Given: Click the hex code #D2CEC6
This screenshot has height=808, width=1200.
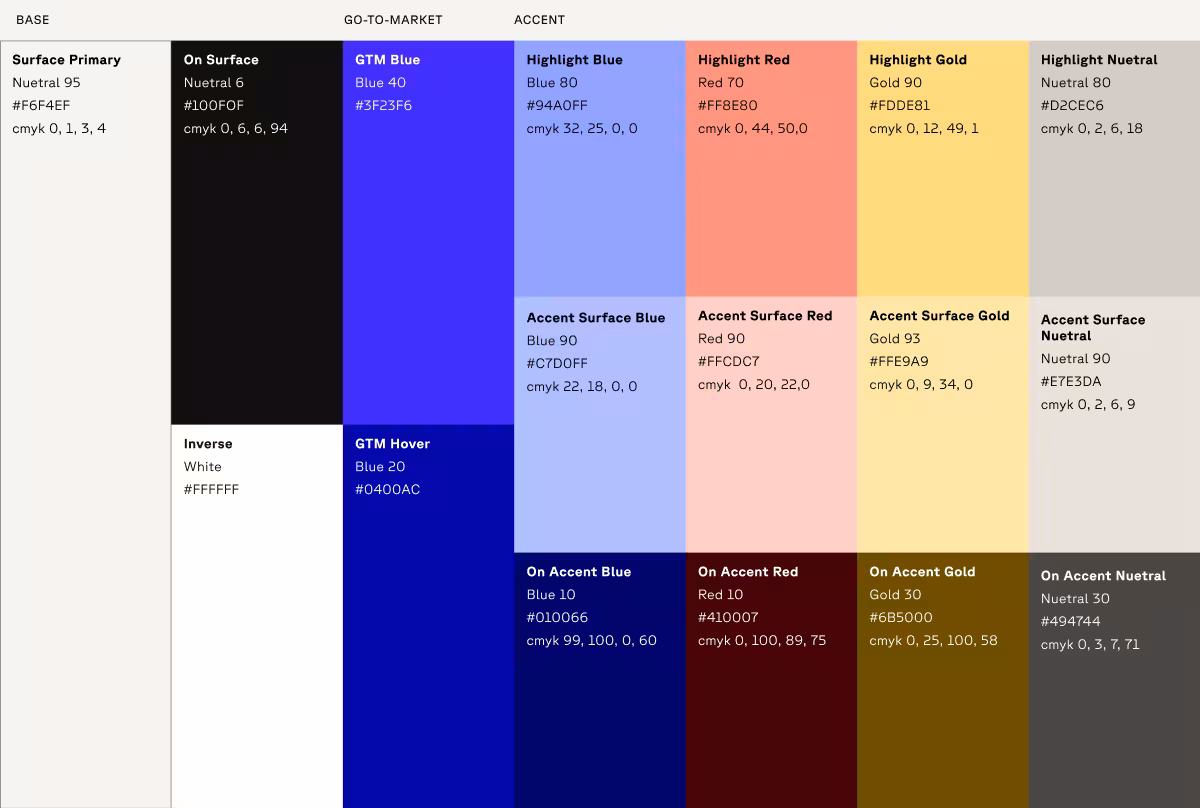Looking at the screenshot, I should coord(1072,105).
